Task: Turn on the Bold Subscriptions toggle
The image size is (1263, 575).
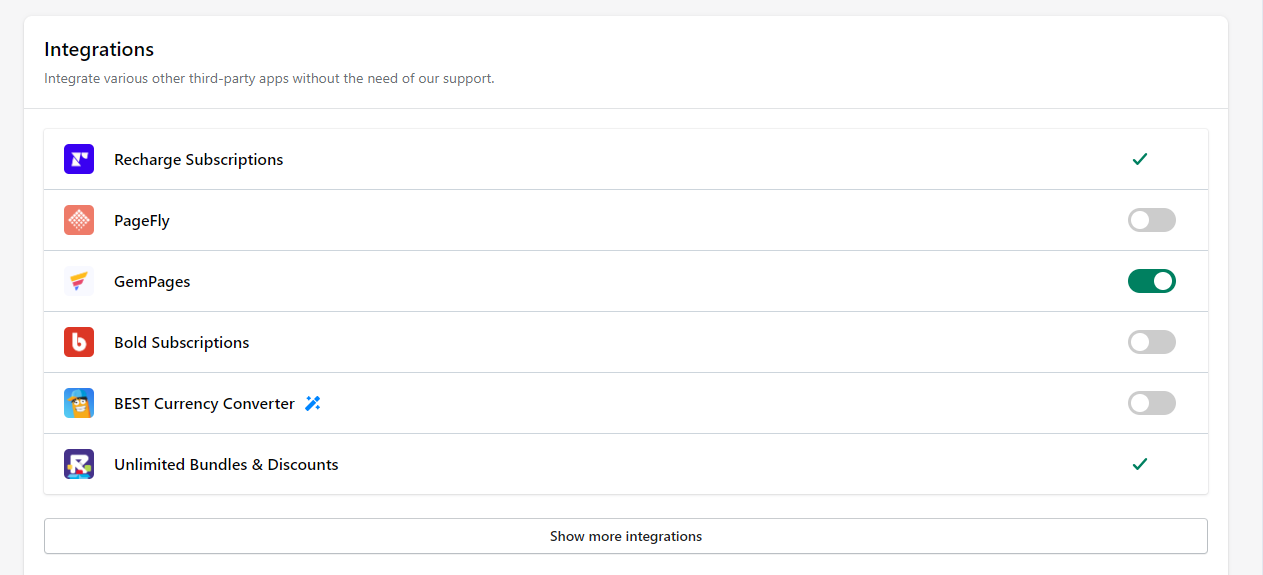Action: point(1151,342)
